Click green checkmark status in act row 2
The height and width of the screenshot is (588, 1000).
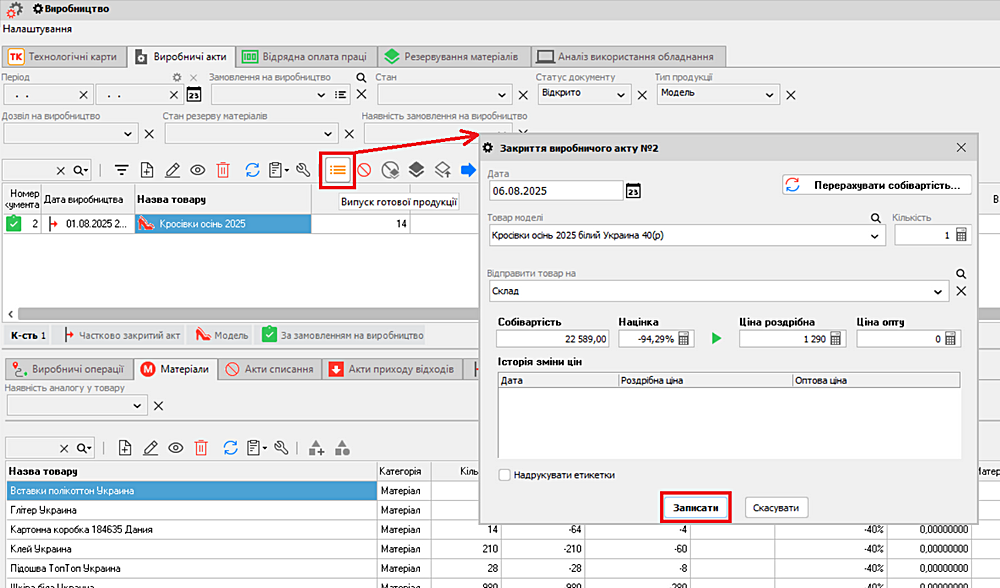(x=14, y=224)
